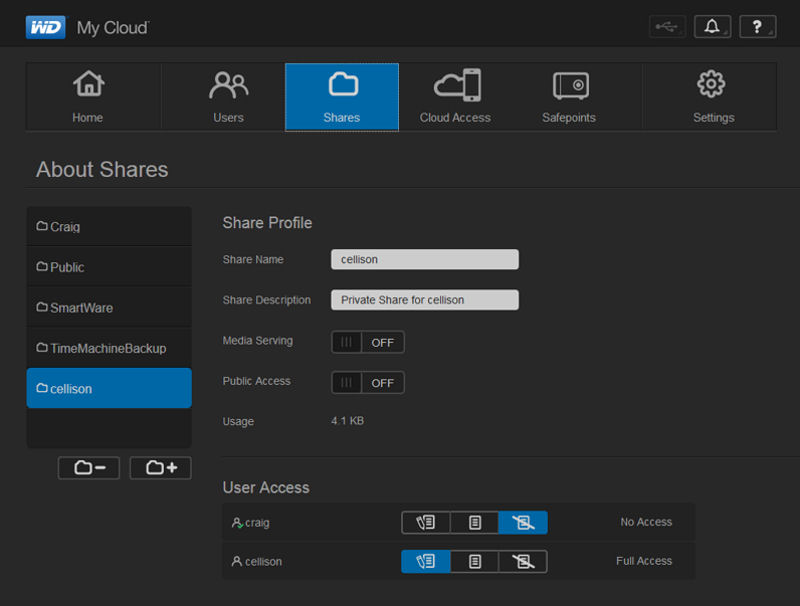This screenshot has width=800, height=606.
Task: Click craig's no-access icon
Action: [523, 522]
